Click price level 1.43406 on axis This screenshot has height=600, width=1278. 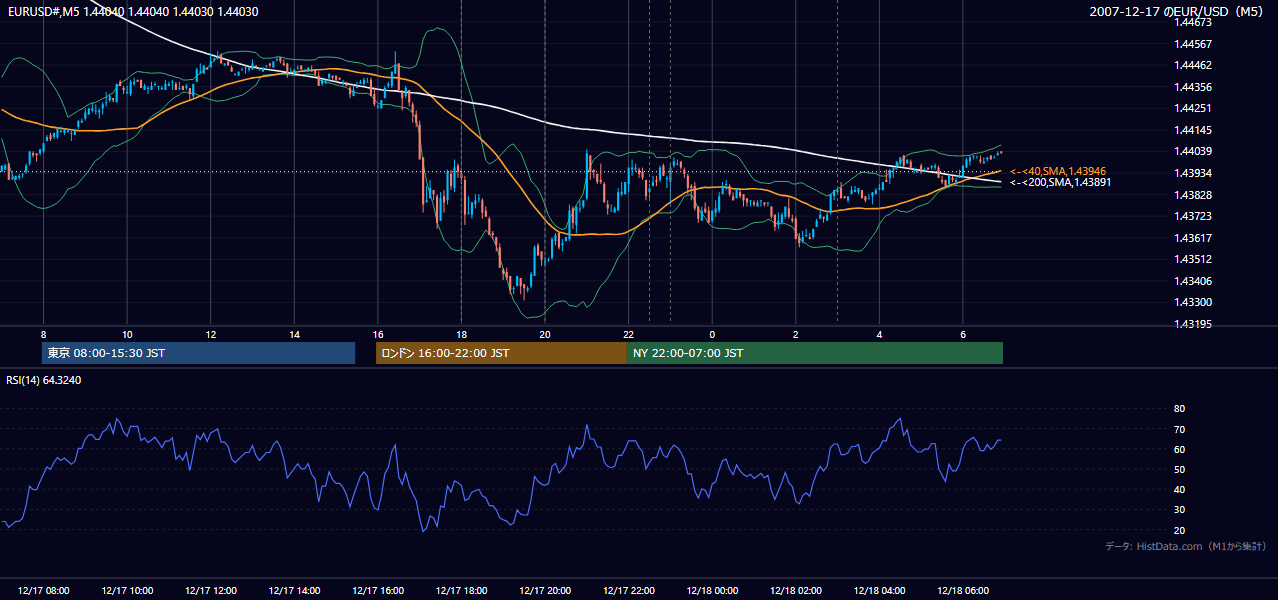(x=1191, y=281)
